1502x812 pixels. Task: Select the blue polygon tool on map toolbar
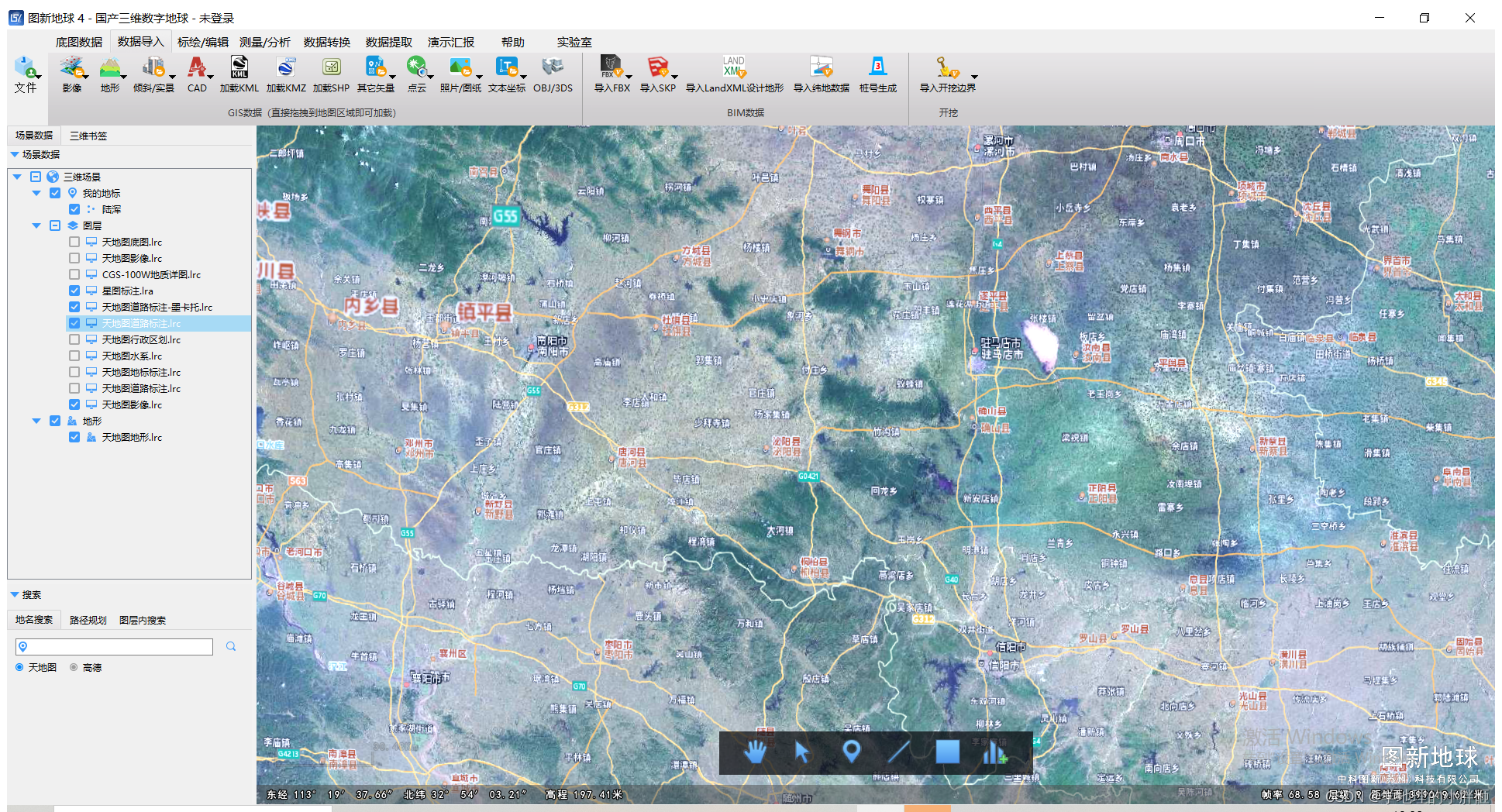[x=947, y=752]
